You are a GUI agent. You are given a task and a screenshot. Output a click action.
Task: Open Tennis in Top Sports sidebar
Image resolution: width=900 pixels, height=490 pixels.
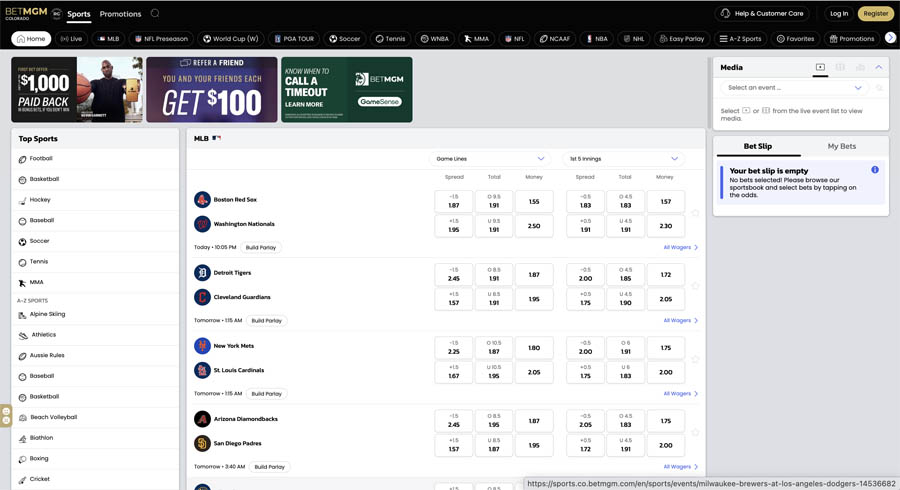95,262
